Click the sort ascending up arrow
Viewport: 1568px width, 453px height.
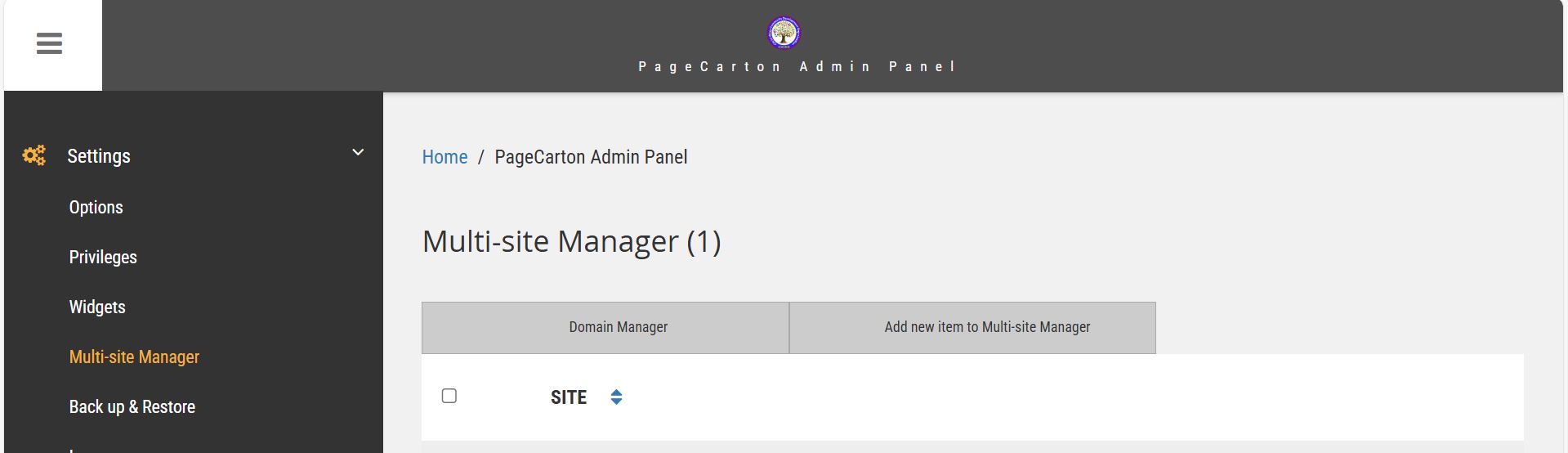pyautogui.click(x=616, y=392)
